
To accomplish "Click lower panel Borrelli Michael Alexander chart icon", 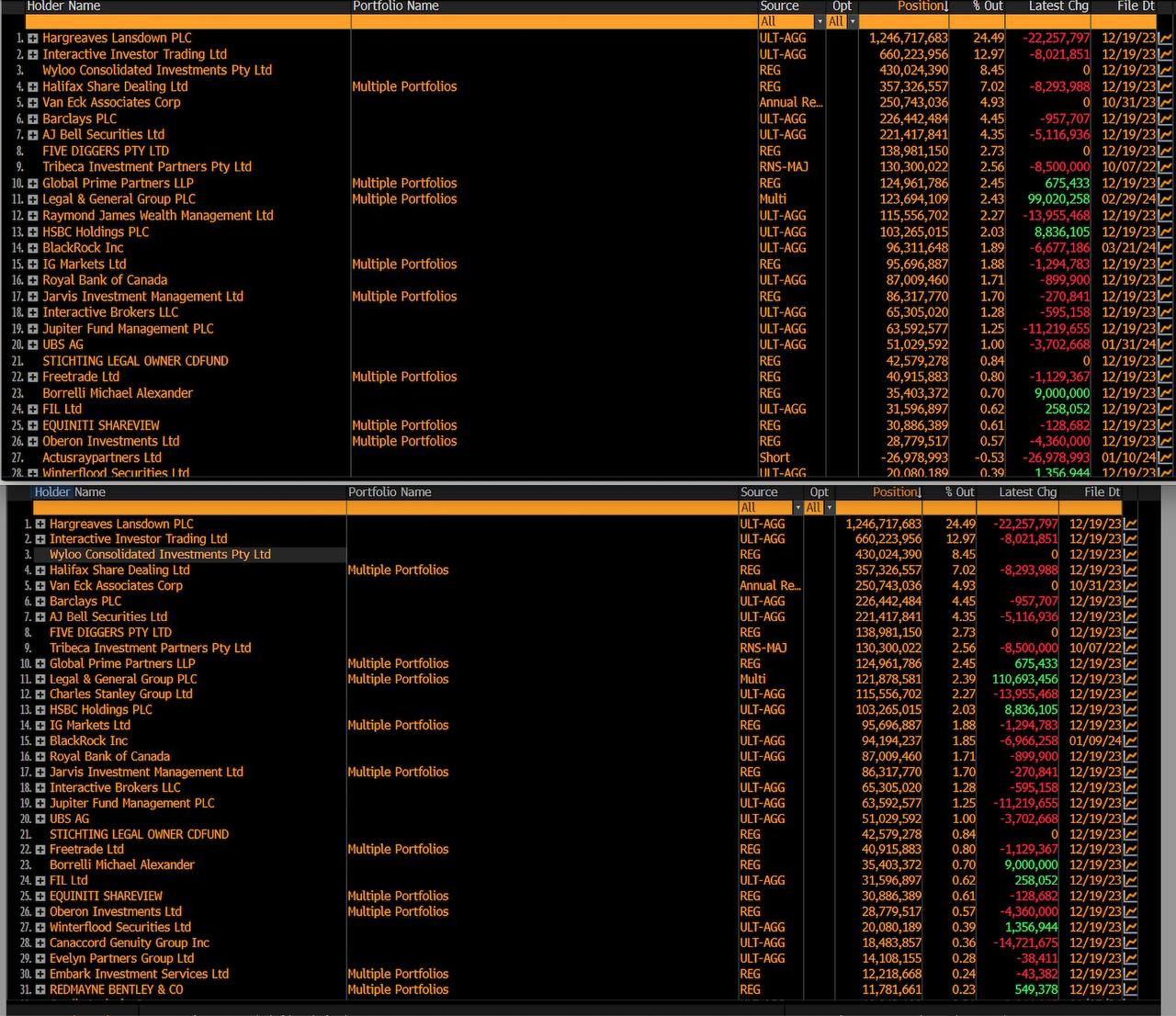I will pos(1130,865).
